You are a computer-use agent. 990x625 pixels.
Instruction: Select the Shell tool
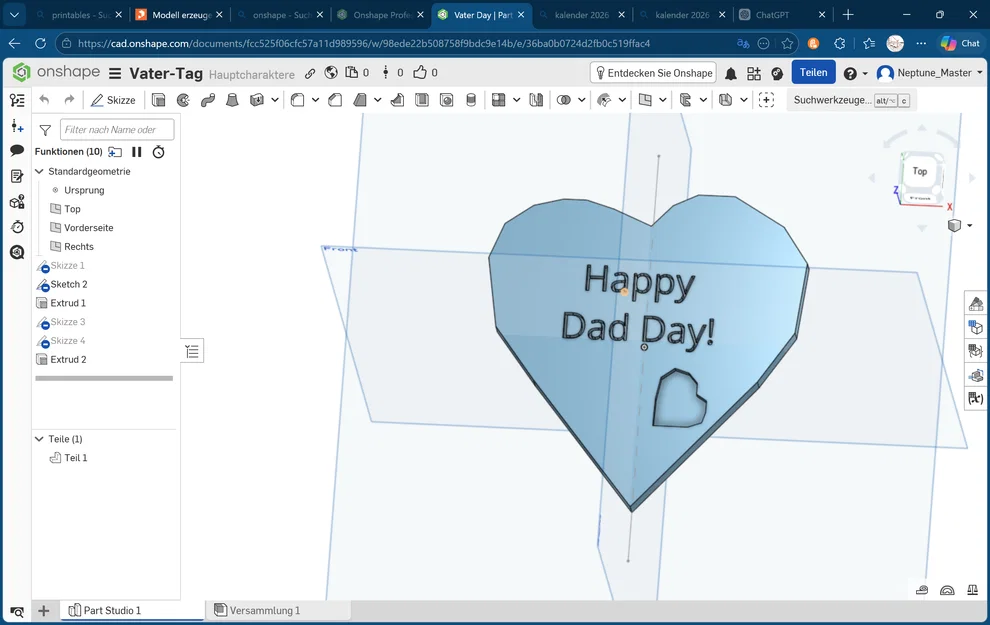(x=422, y=100)
